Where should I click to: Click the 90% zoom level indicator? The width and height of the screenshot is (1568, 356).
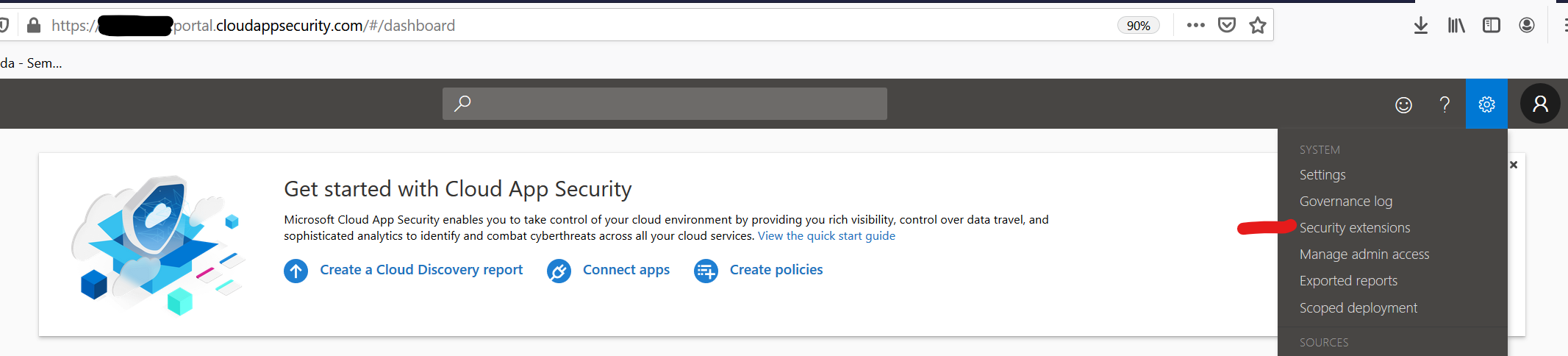click(1139, 26)
